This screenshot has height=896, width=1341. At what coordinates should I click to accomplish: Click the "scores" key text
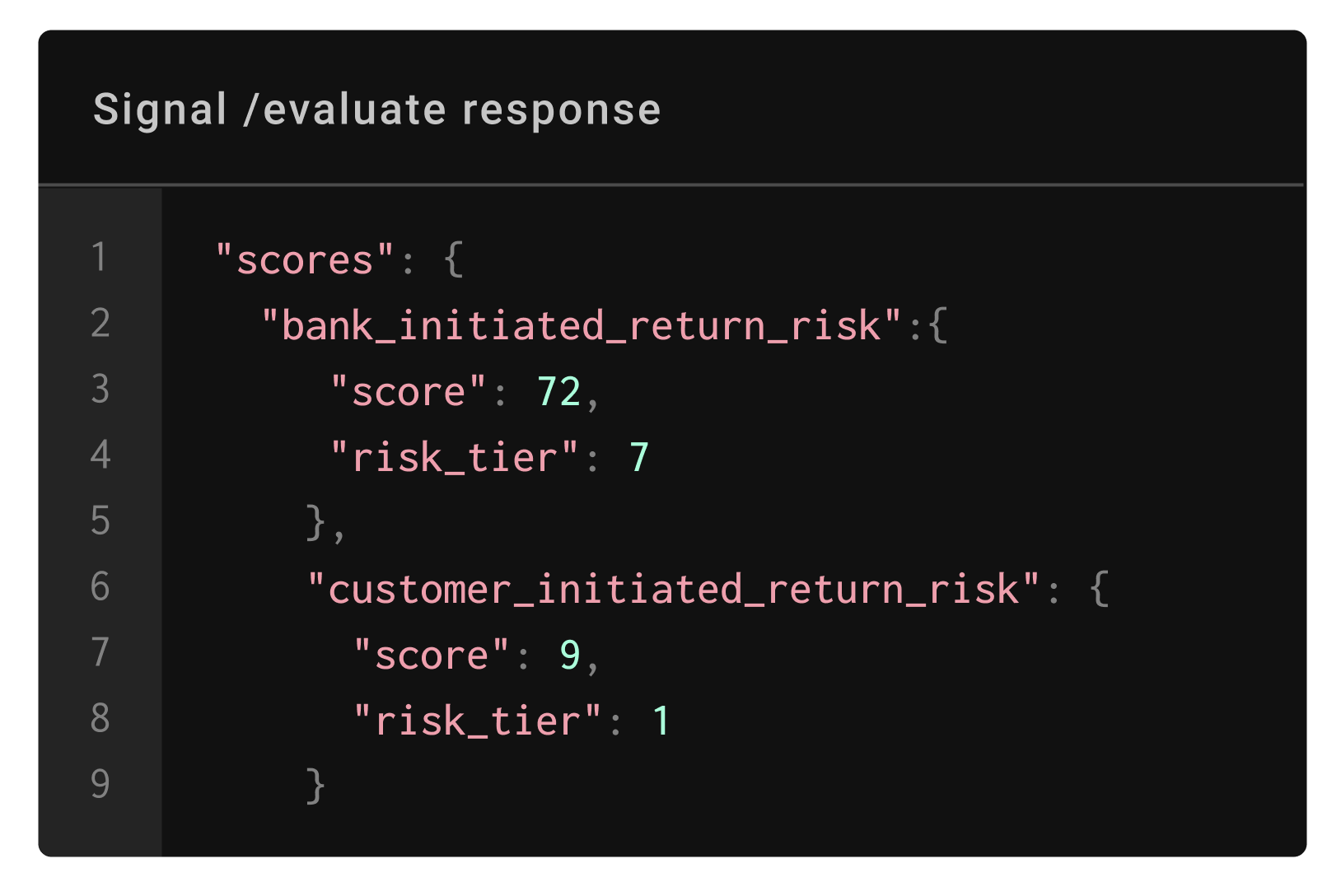[x=305, y=260]
